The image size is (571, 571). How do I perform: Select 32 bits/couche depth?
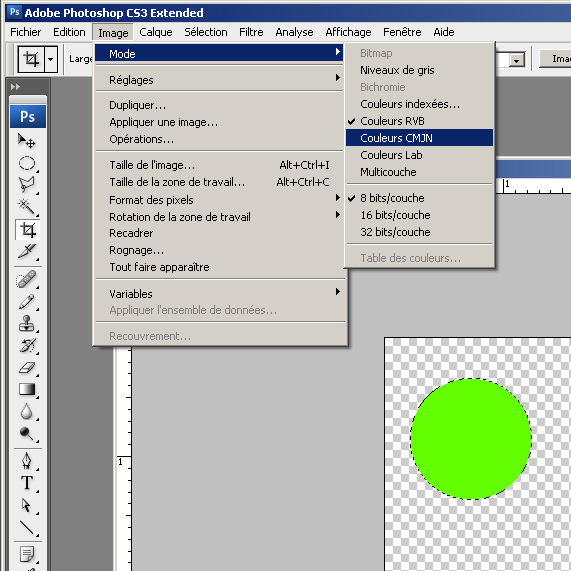click(419, 232)
